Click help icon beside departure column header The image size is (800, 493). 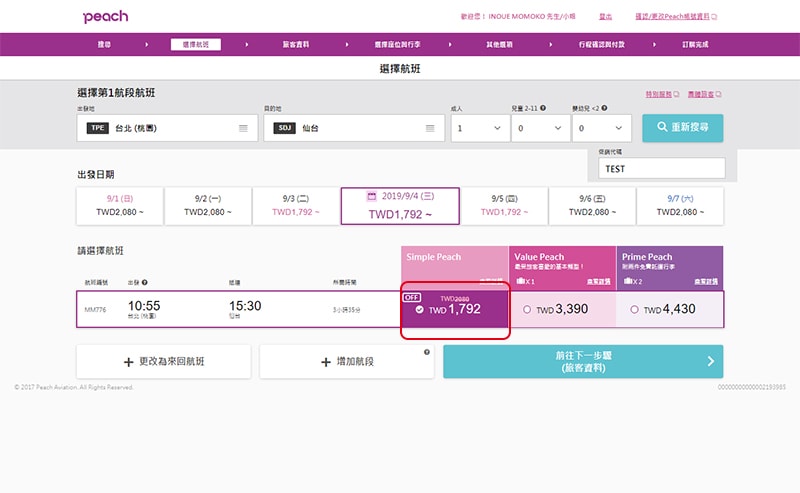pyautogui.click(x=145, y=282)
